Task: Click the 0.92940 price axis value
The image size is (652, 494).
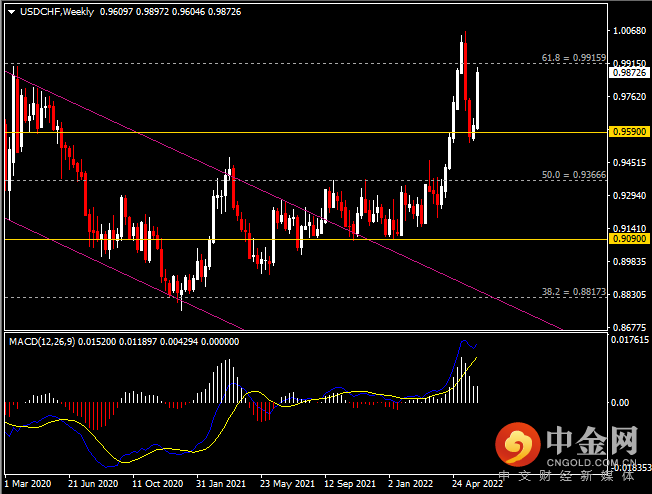Action: coord(630,195)
